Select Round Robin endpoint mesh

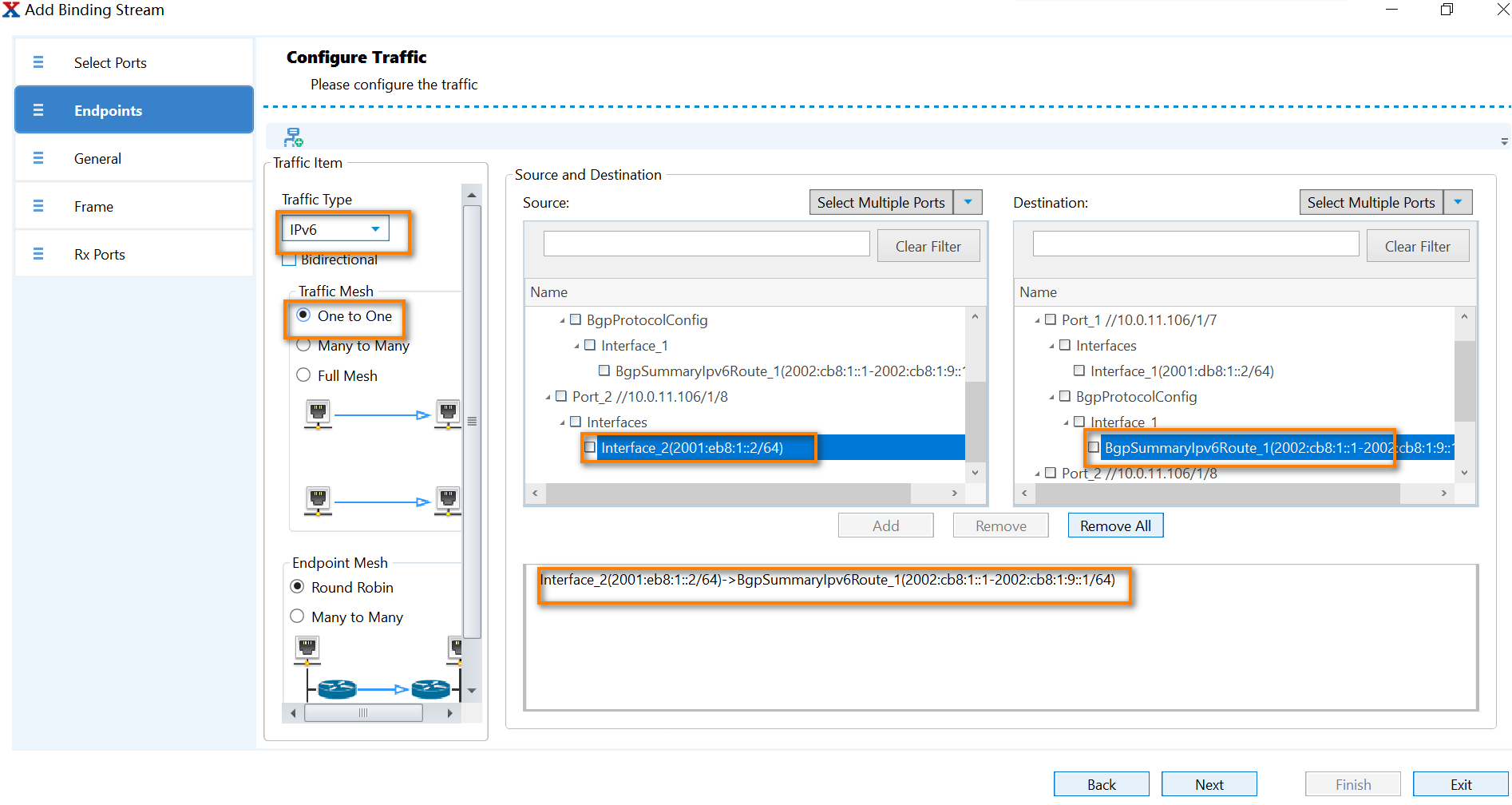pyautogui.click(x=297, y=587)
